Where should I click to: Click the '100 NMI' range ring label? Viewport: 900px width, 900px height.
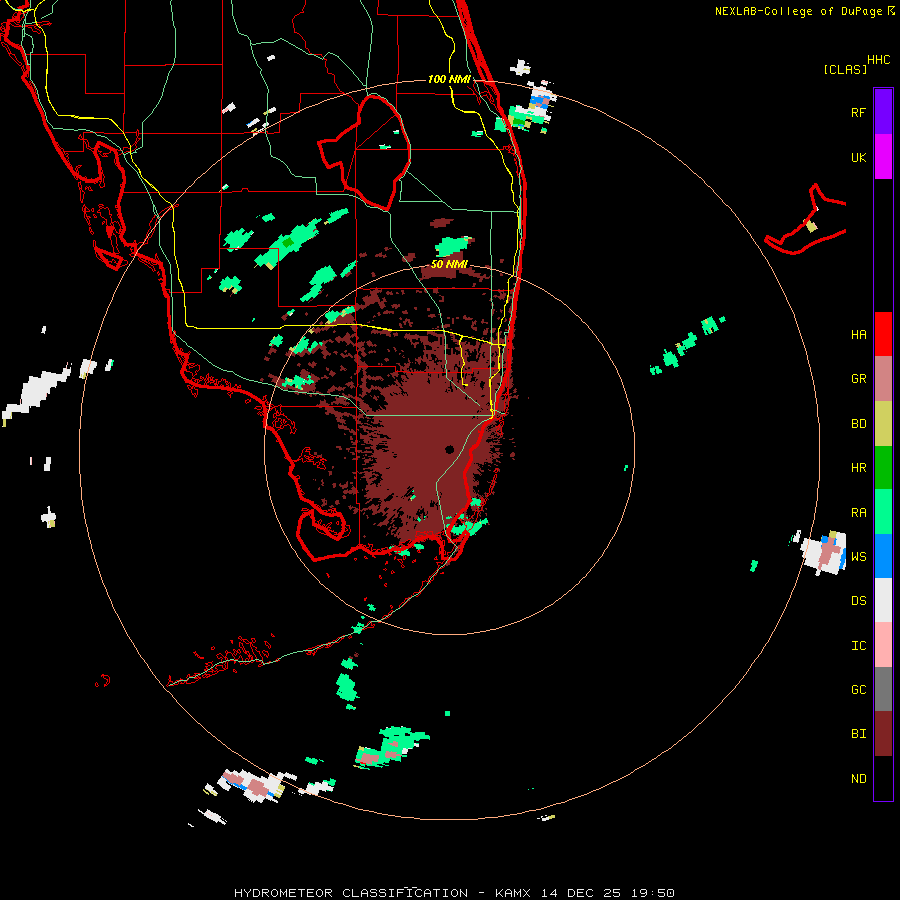449,79
